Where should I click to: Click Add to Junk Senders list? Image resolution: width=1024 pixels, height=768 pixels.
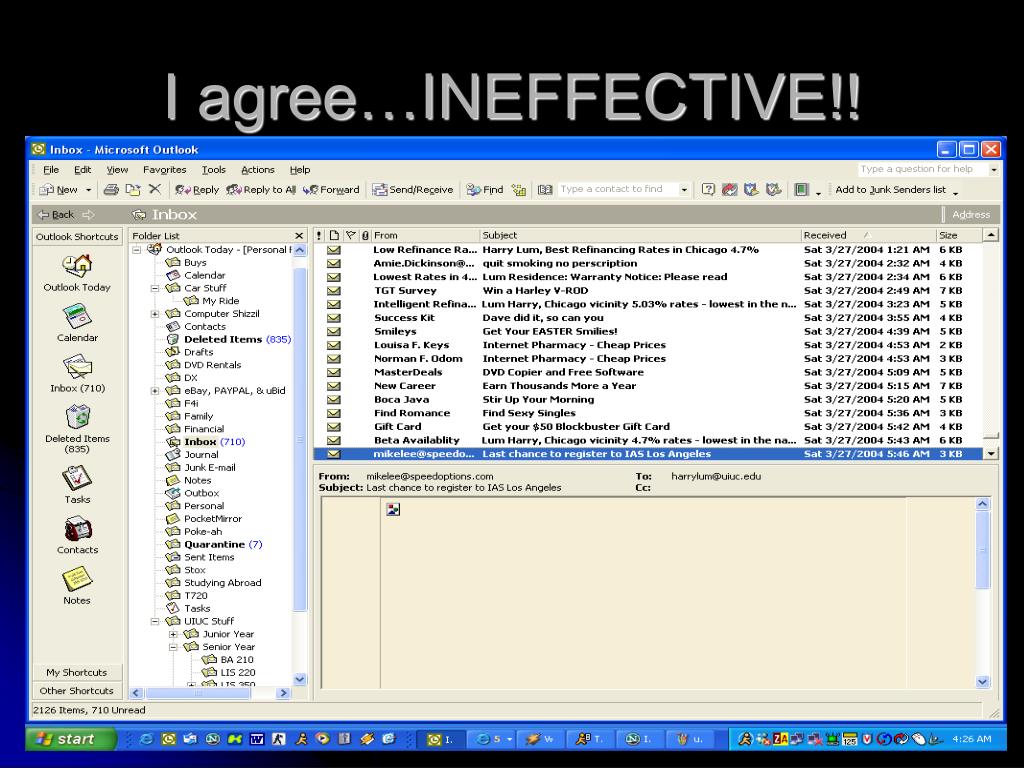pyautogui.click(x=891, y=189)
